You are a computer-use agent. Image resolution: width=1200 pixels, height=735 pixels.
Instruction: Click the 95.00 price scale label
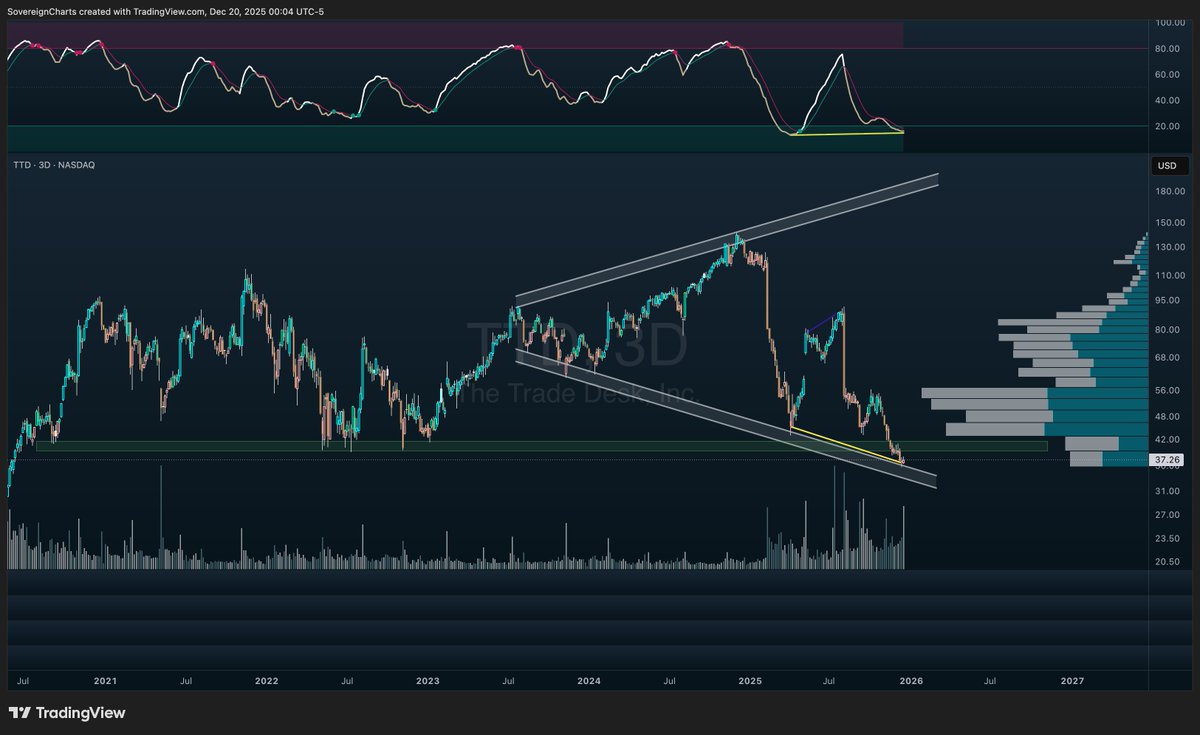coord(1167,300)
